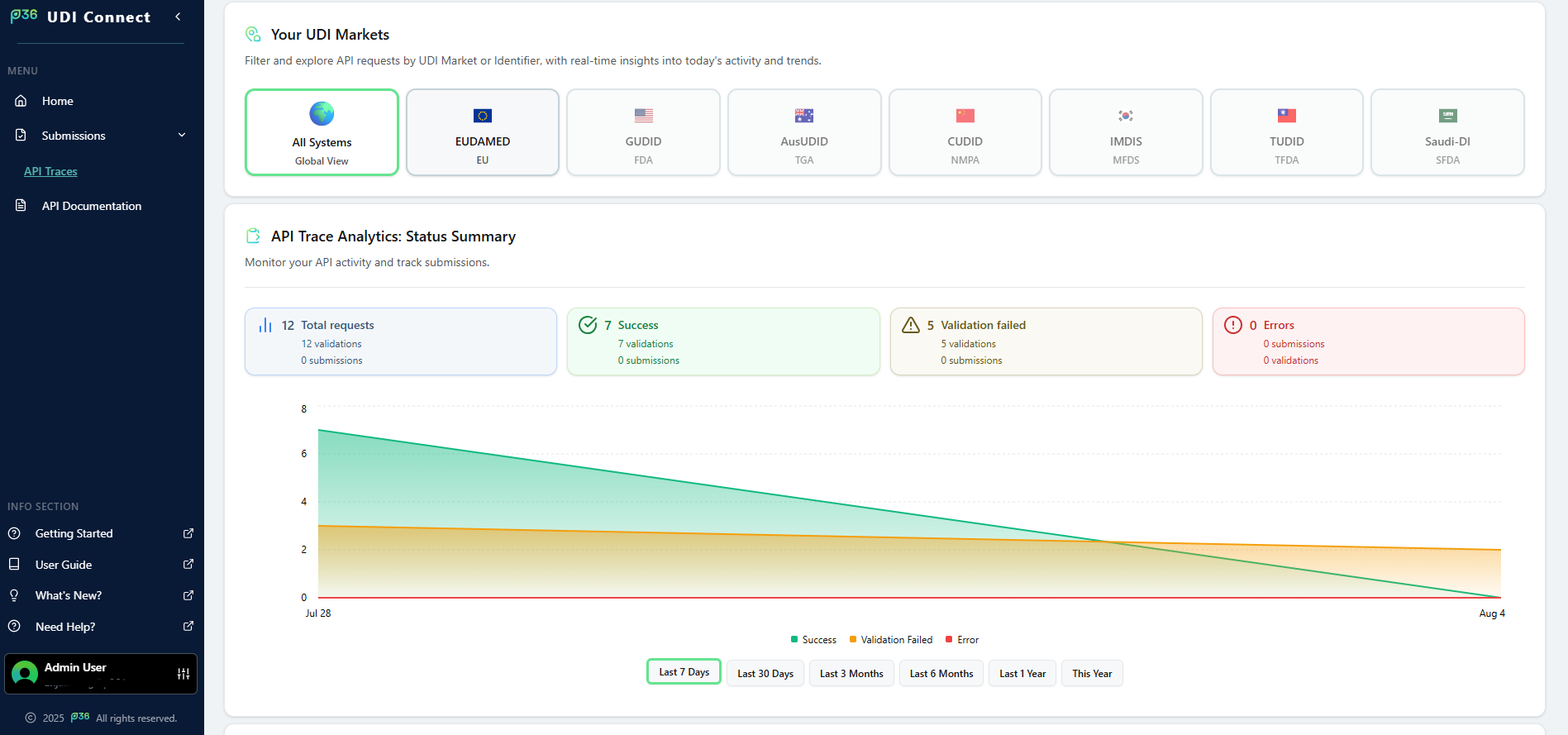Collapse the sidebar with the chevron arrow
This screenshot has width=1568, height=735.
(x=178, y=17)
